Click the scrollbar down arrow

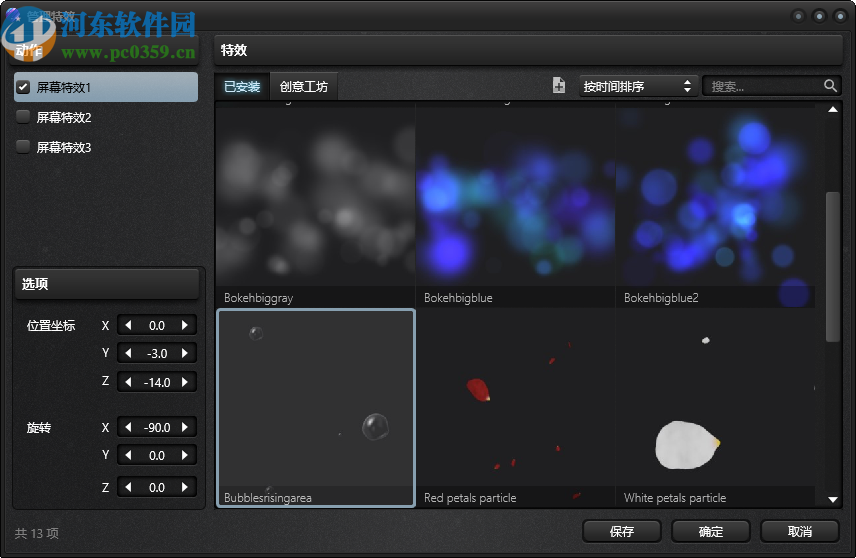click(x=833, y=499)
